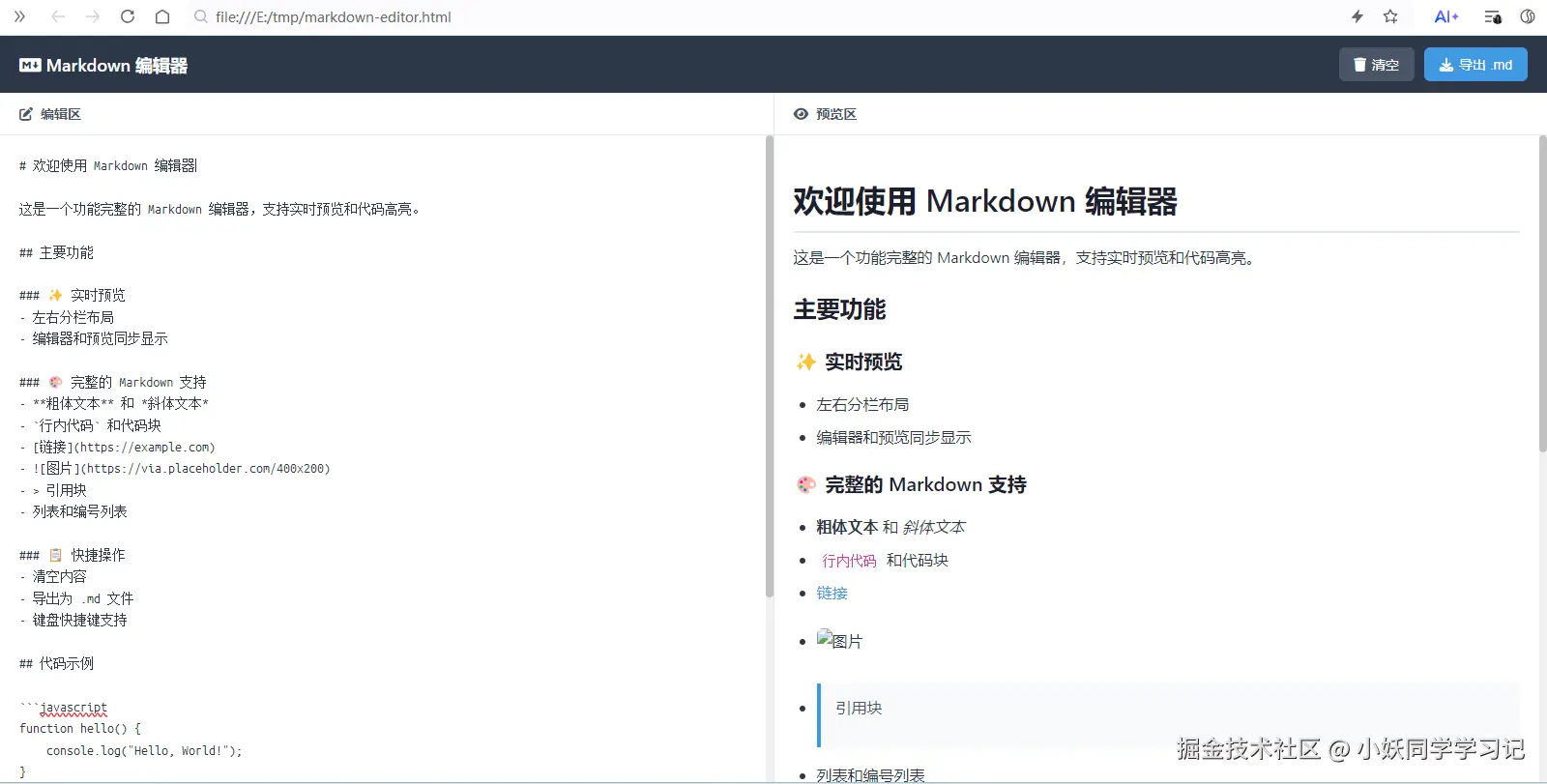Click the '- 导出为 .md 文件' line in editor
1547x784 pixels.
click(x=76, y=598)
